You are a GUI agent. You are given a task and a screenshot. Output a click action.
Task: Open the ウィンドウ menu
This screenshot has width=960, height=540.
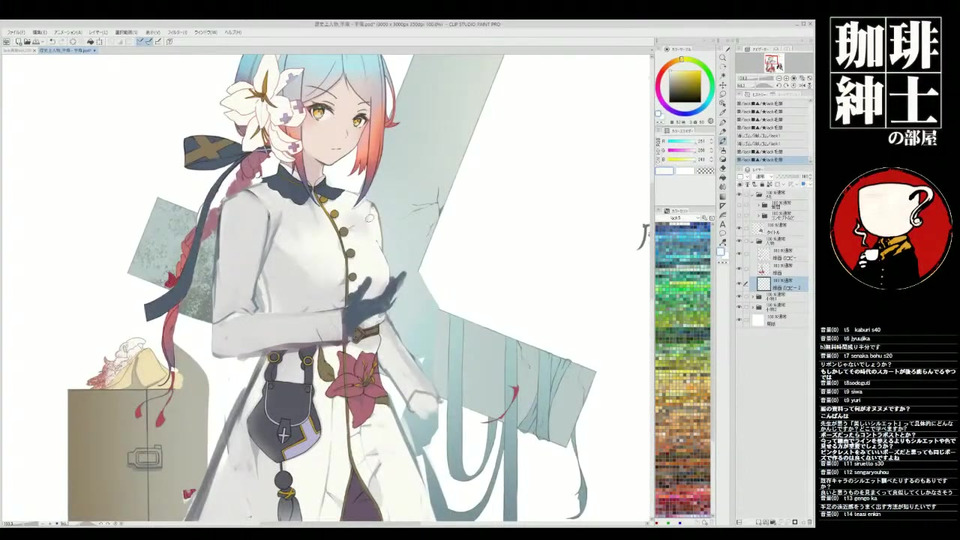pyautogui.click(x=205, y=32)
